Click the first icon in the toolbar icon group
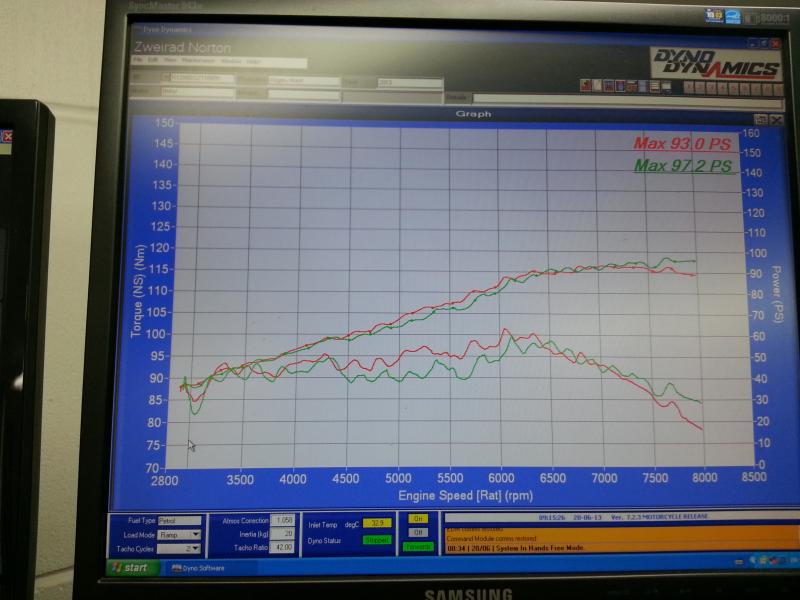800x600 pixels. pyautogui.click(x=583, y=86)
